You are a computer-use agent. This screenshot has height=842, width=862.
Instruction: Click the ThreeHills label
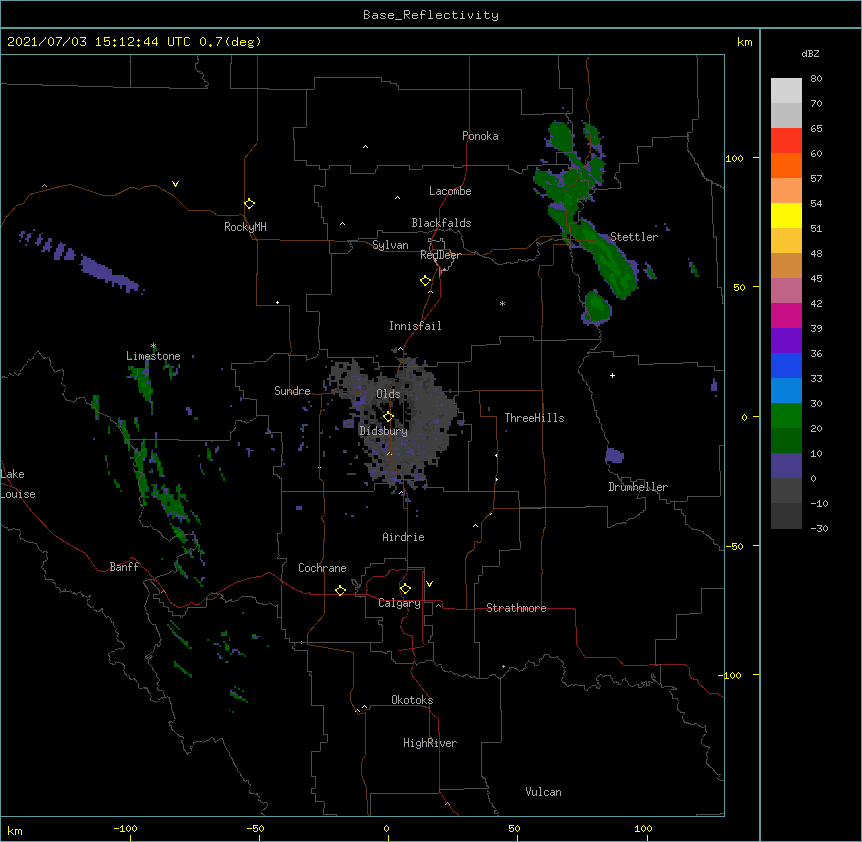click(534, 418)
